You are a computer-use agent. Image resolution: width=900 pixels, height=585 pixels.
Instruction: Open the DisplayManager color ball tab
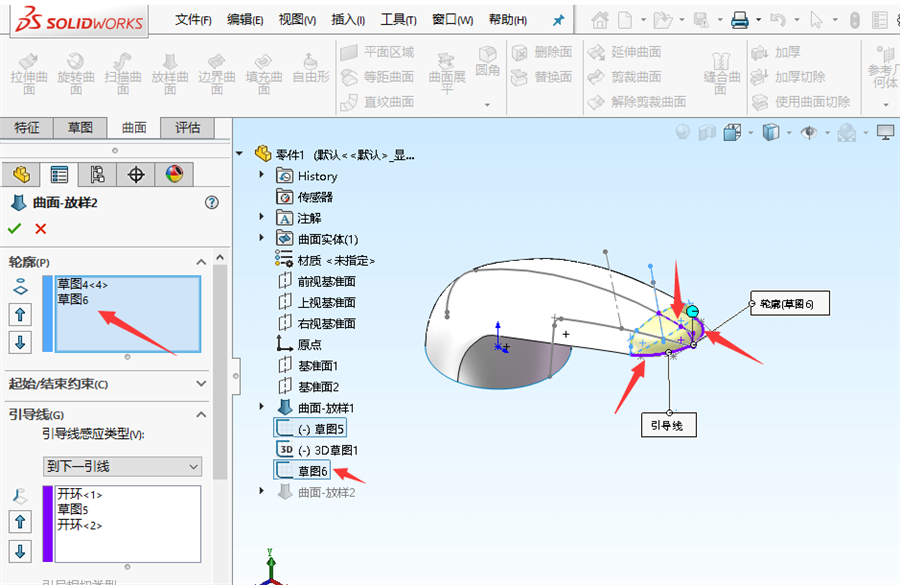(174, 174)
